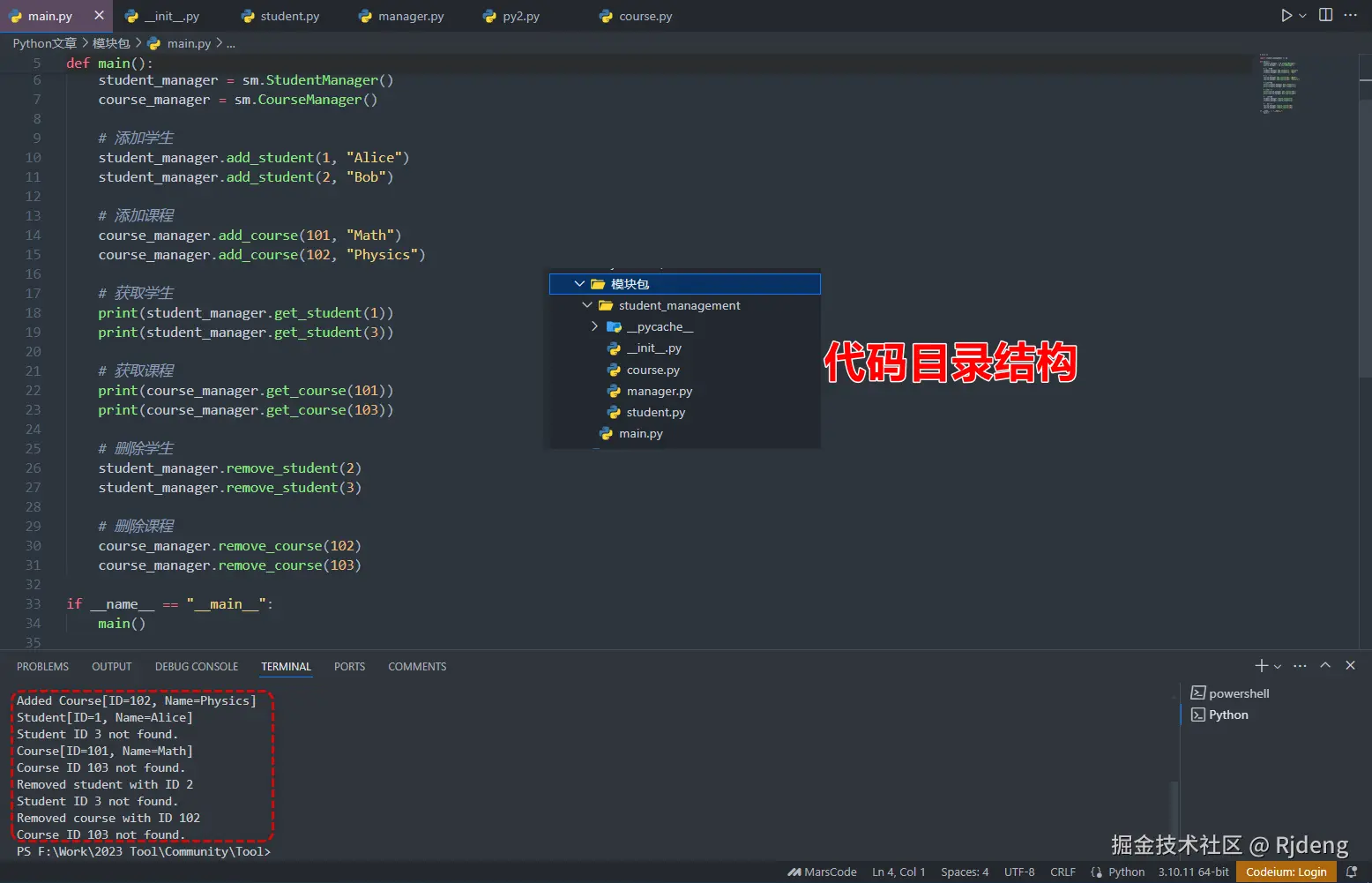Click 模块包 breadcrumb segment
Image resolution: width=1372 pixels, height=883 pixels.
pos(111,43)
